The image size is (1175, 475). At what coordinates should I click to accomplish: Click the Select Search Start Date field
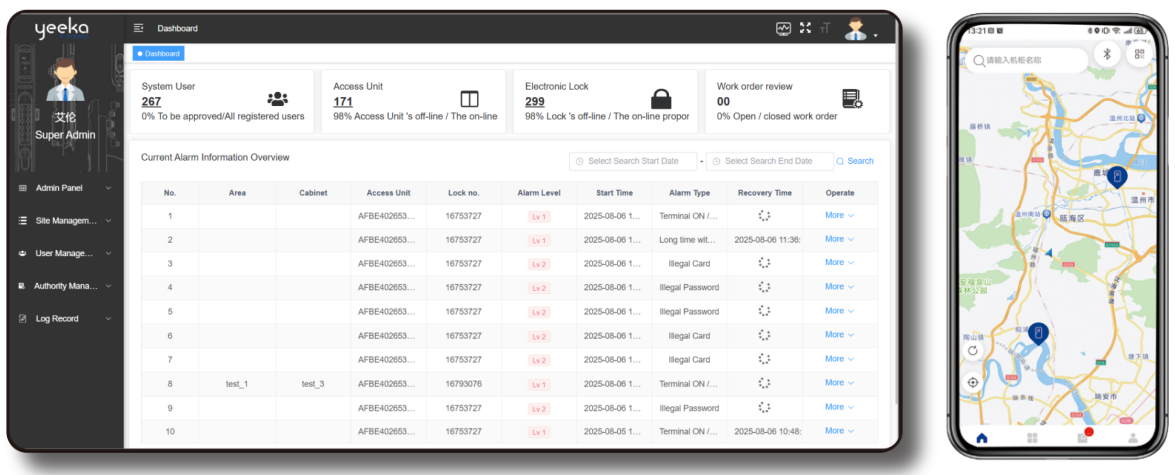pos(633,161)
